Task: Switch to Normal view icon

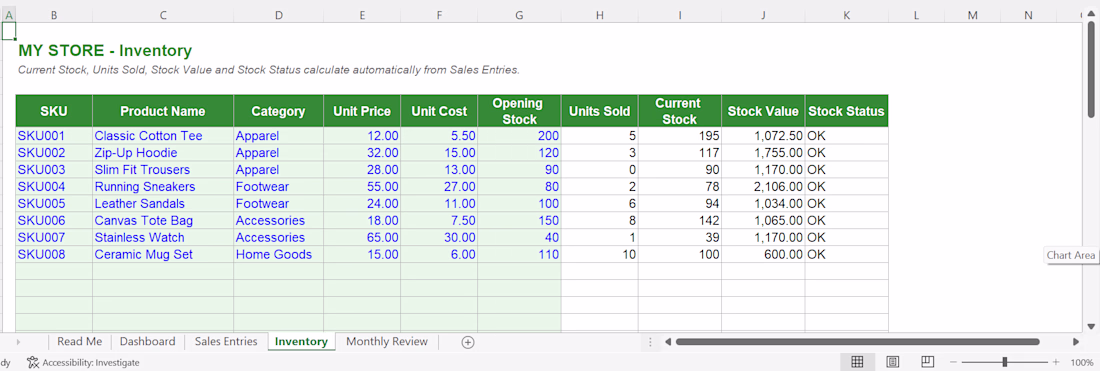Action: coord(857,362)
